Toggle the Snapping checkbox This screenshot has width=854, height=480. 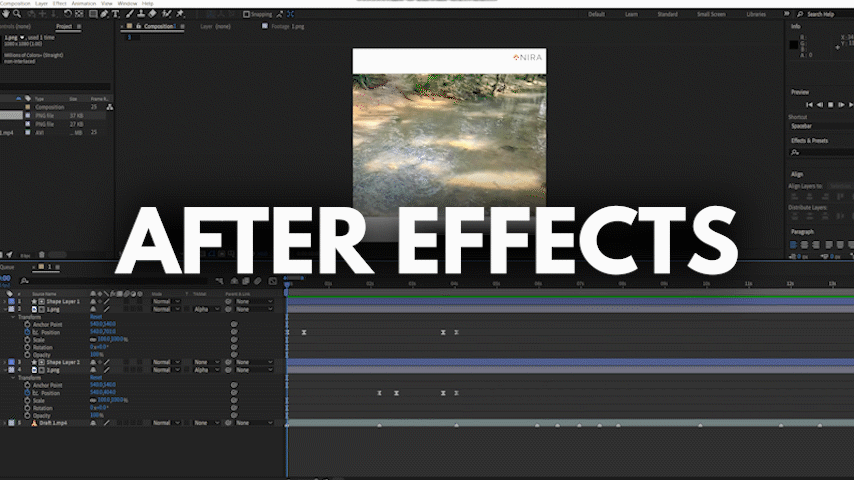tap(246, 14)
